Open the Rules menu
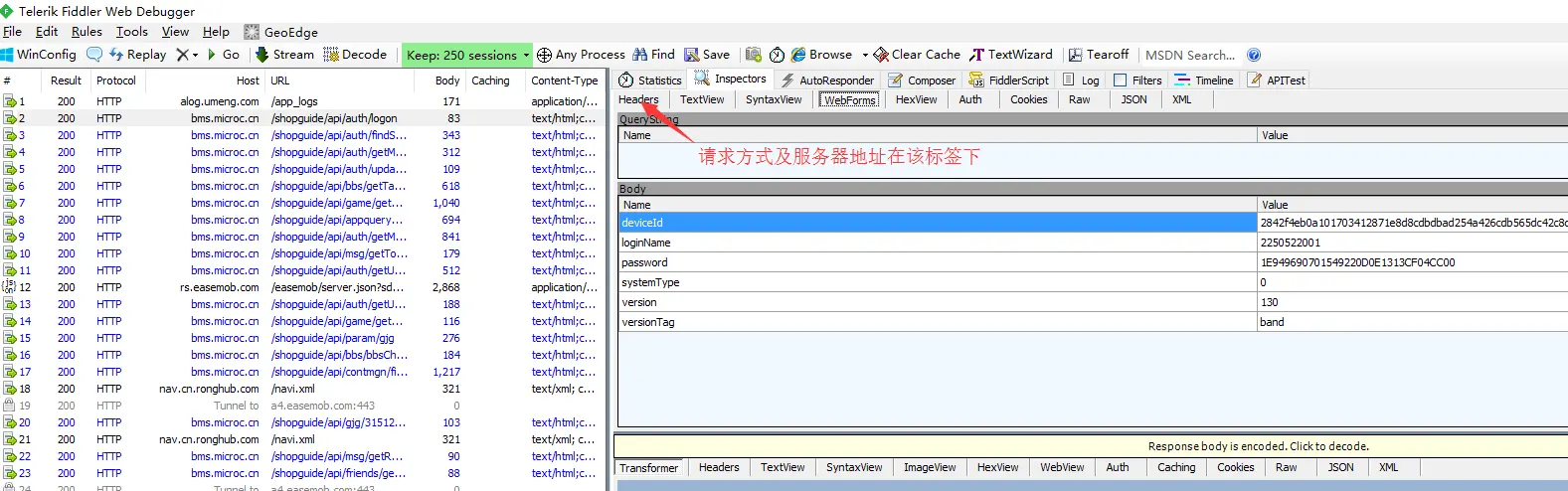Viewport: 1568px width, 491px height. click(87, 32)
